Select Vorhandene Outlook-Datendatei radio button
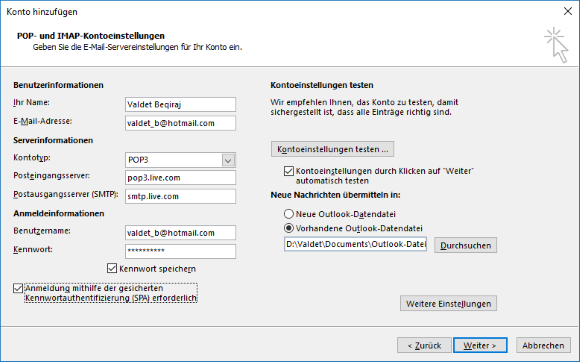The height and width of the screenshot is (362, 580). coord(289,228)
